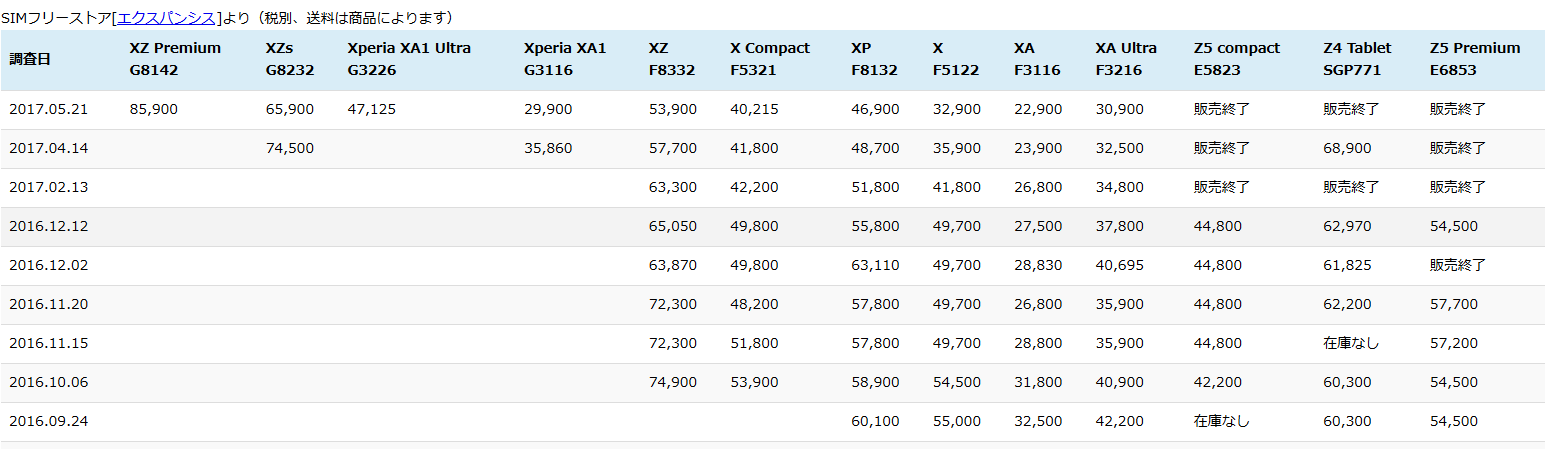Click the 85,900 XZ Premium price
Screen dimensions: 1545x449
tap(153, 109)
